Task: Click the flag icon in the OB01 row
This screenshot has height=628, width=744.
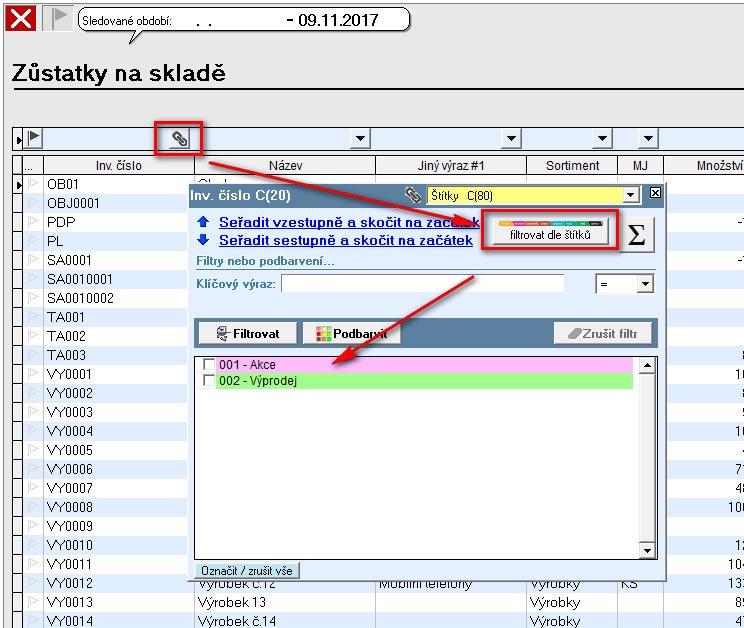Action: 33,184
